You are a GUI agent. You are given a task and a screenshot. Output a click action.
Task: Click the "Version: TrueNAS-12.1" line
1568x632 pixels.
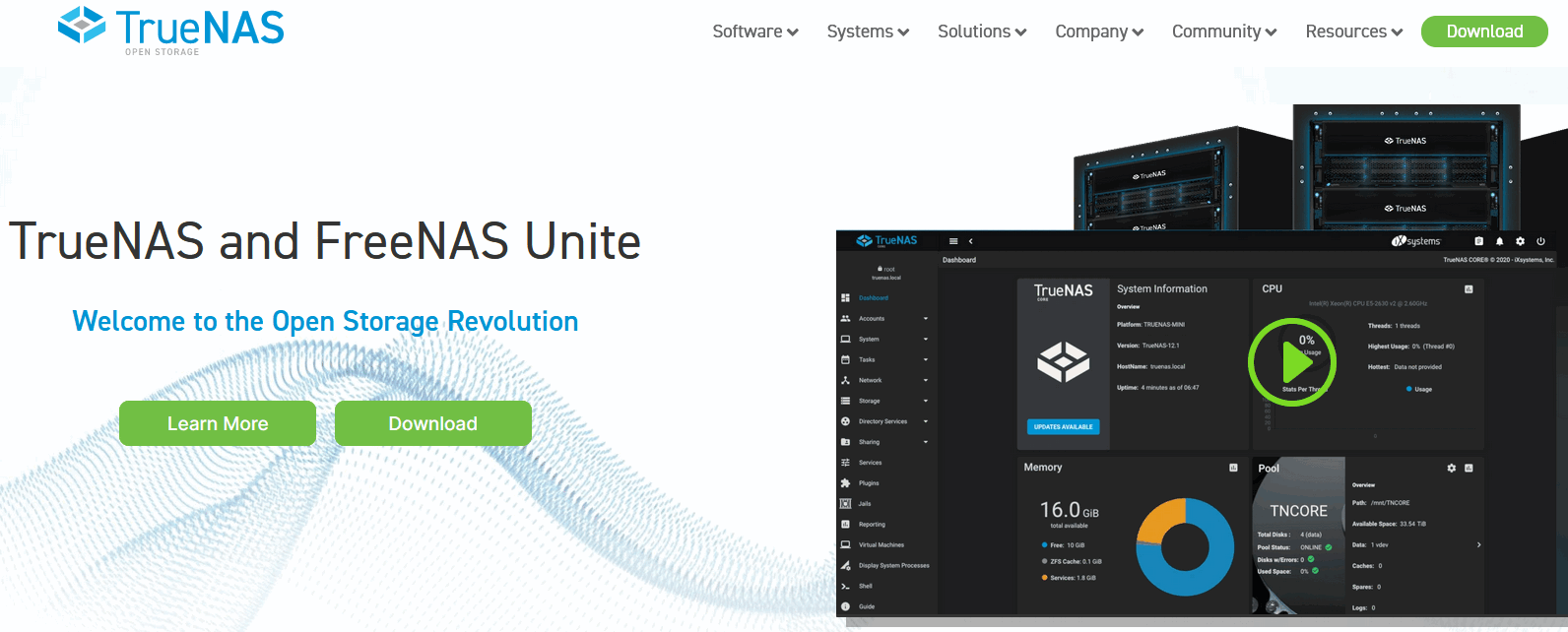pos(1148,346)
